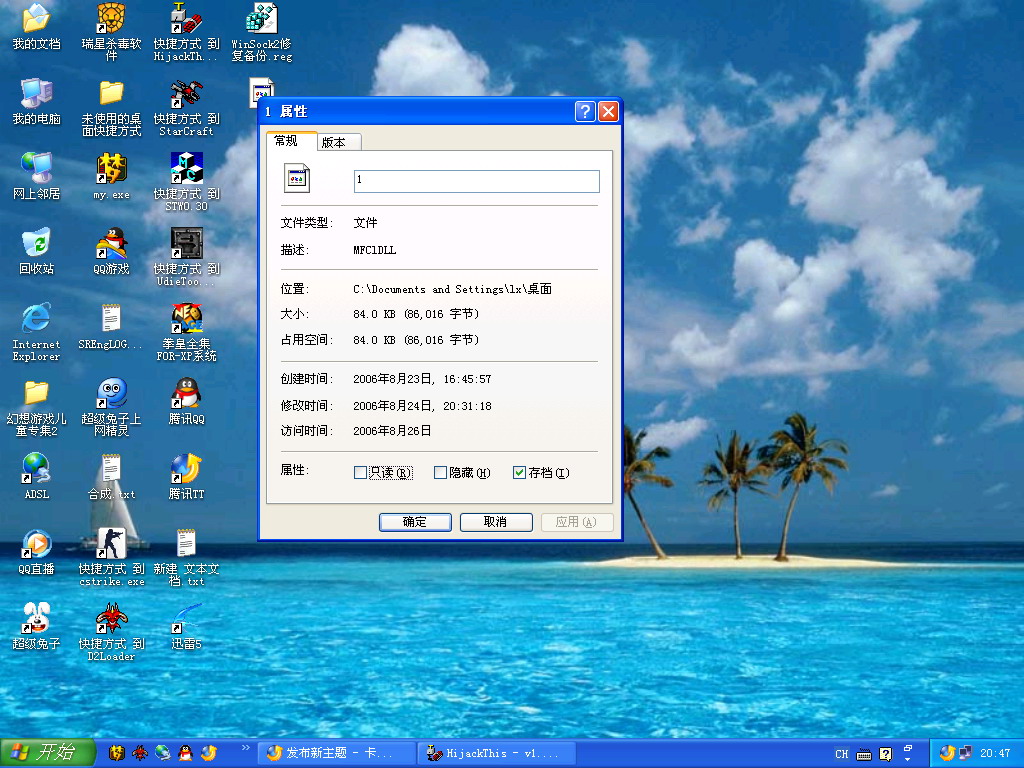Click the 确定 button
This screenshot has width=1024, height=768.
[x=415, y=522]
